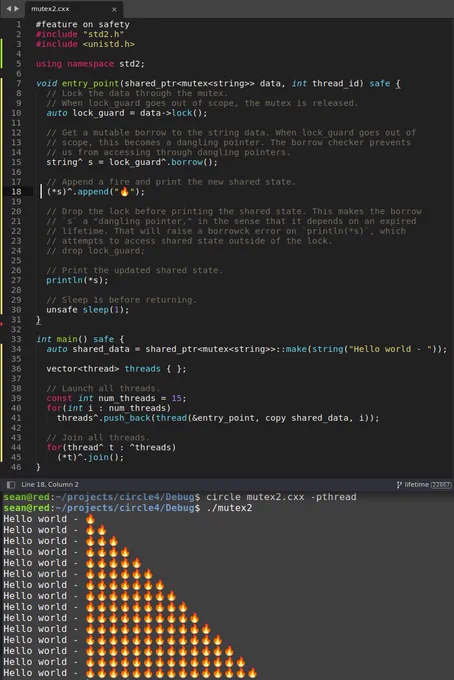Click the './mutex2' terminal command
This screenshot has width=454, height=680.
pos(229,508)
